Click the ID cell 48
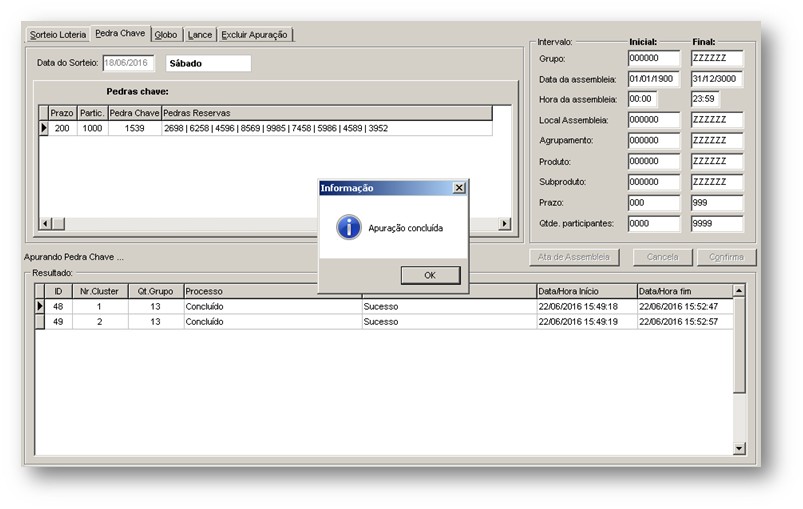 (x=58, y=306)
